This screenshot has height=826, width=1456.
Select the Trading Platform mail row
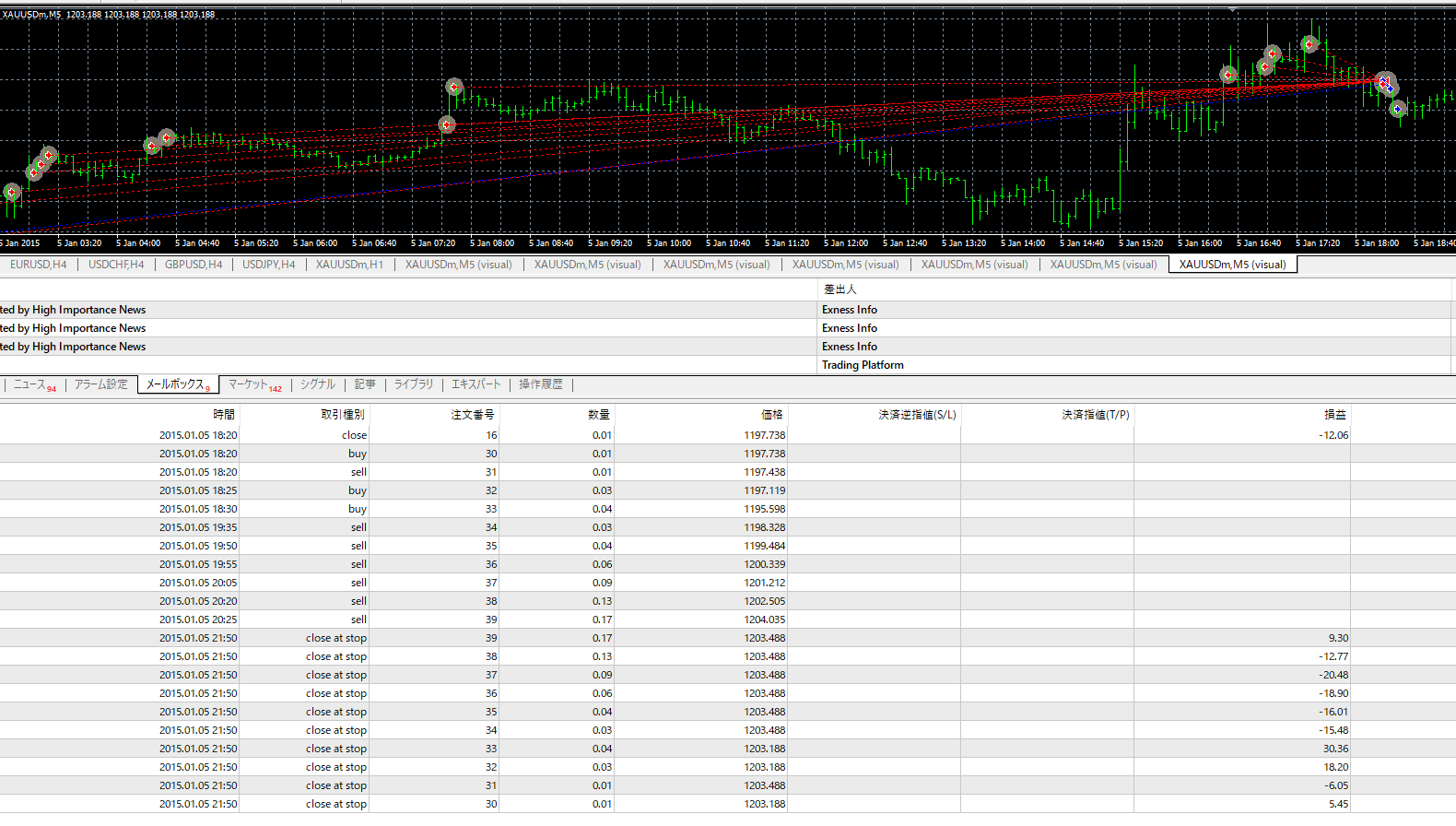863,365
